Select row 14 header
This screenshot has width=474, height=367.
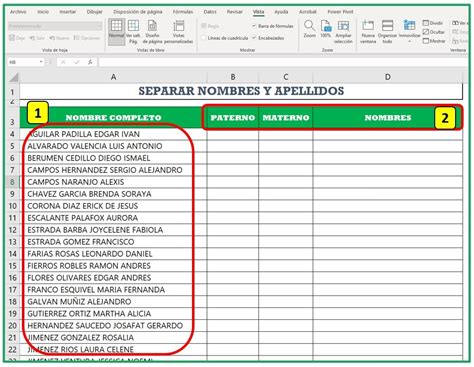(x=12, y=254)
